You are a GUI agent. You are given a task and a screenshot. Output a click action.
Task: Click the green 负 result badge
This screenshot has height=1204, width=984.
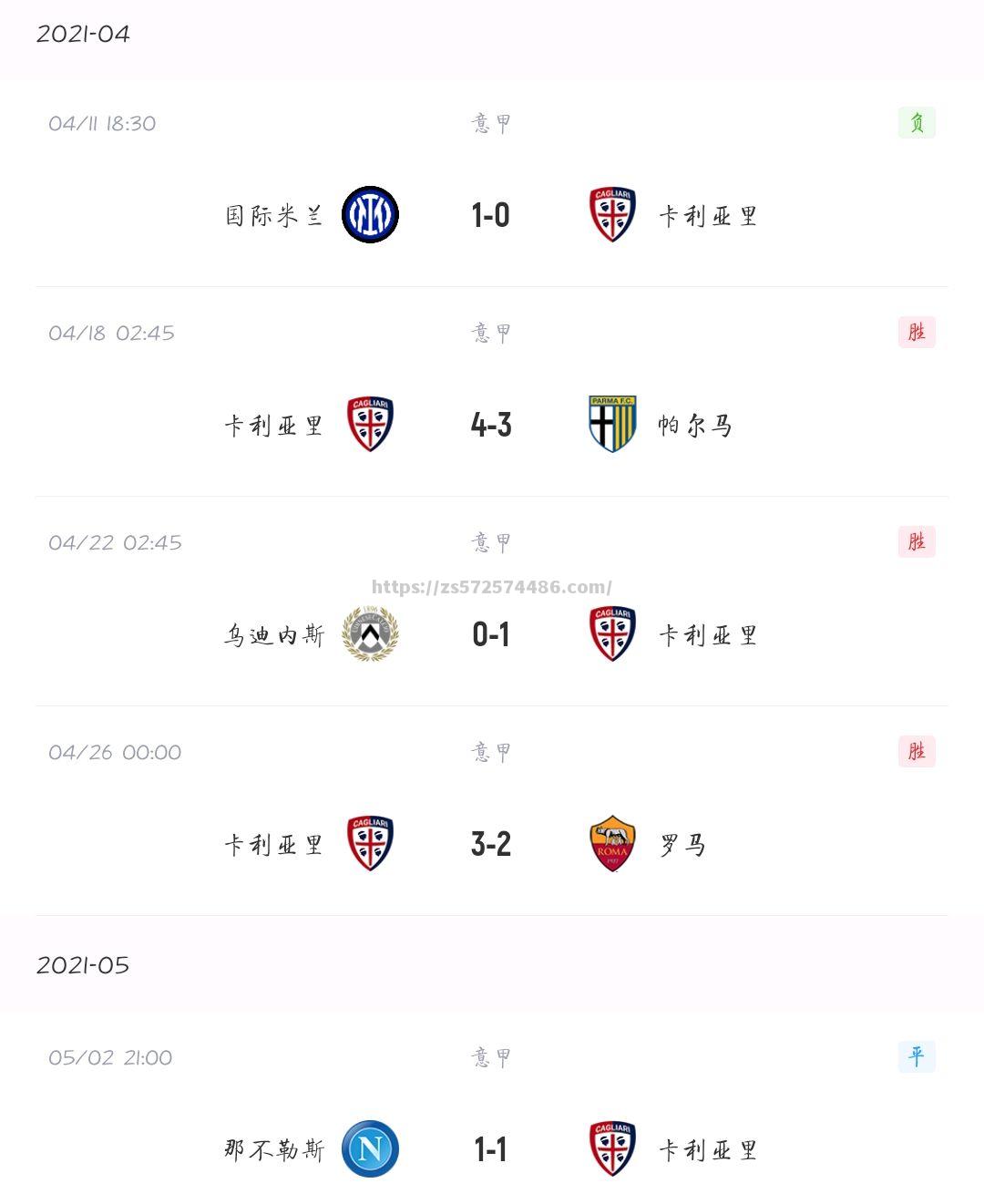(917, 123)
